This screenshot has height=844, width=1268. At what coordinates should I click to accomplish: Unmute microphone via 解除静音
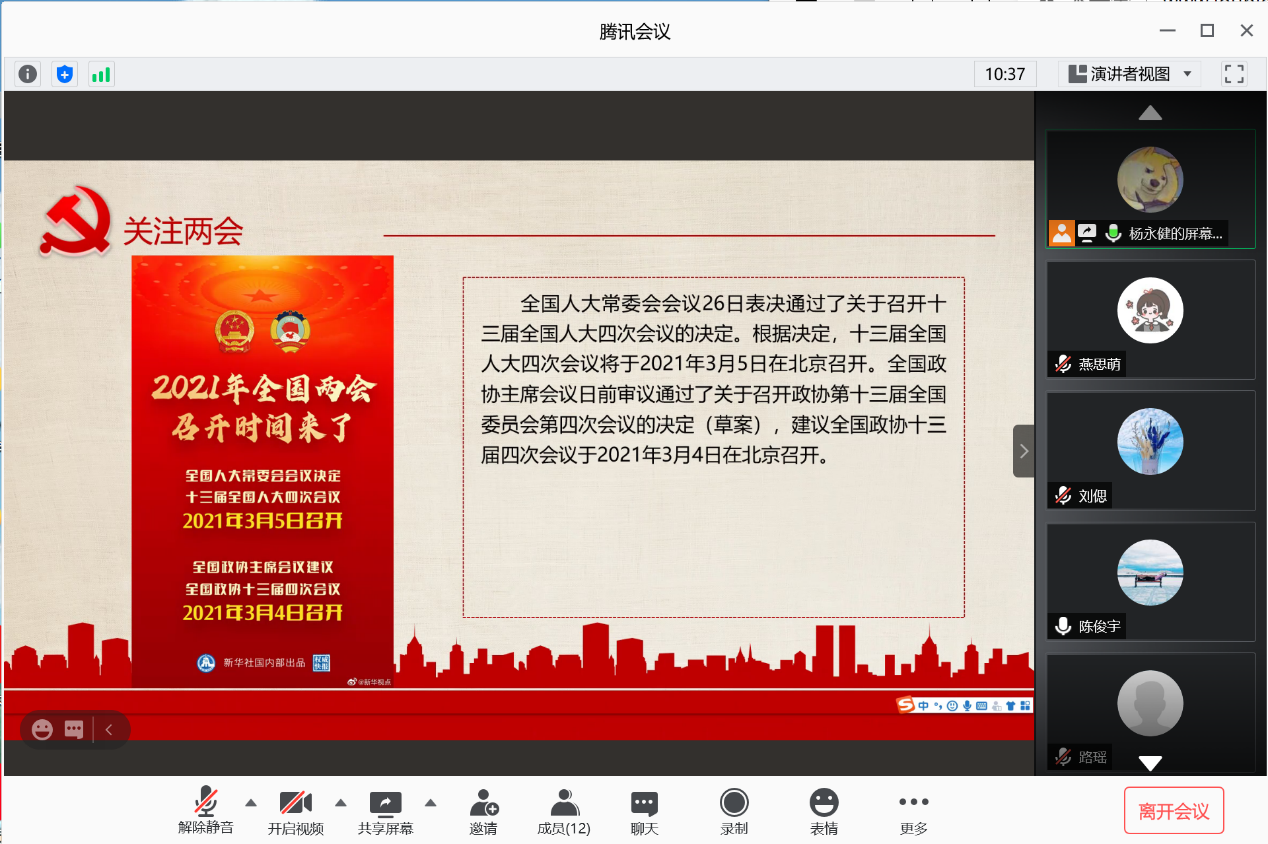point(206,811)
